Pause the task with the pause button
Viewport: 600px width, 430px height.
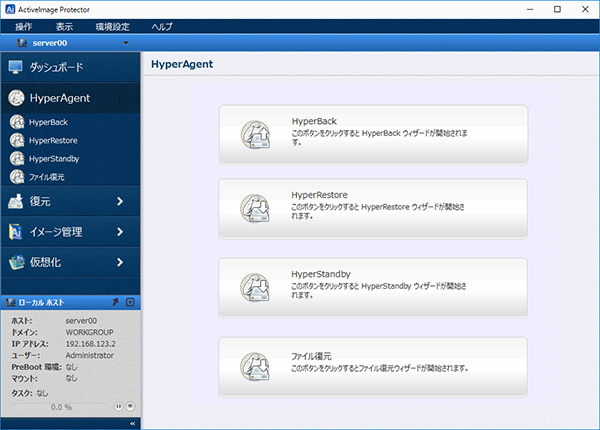click(118, 407)
